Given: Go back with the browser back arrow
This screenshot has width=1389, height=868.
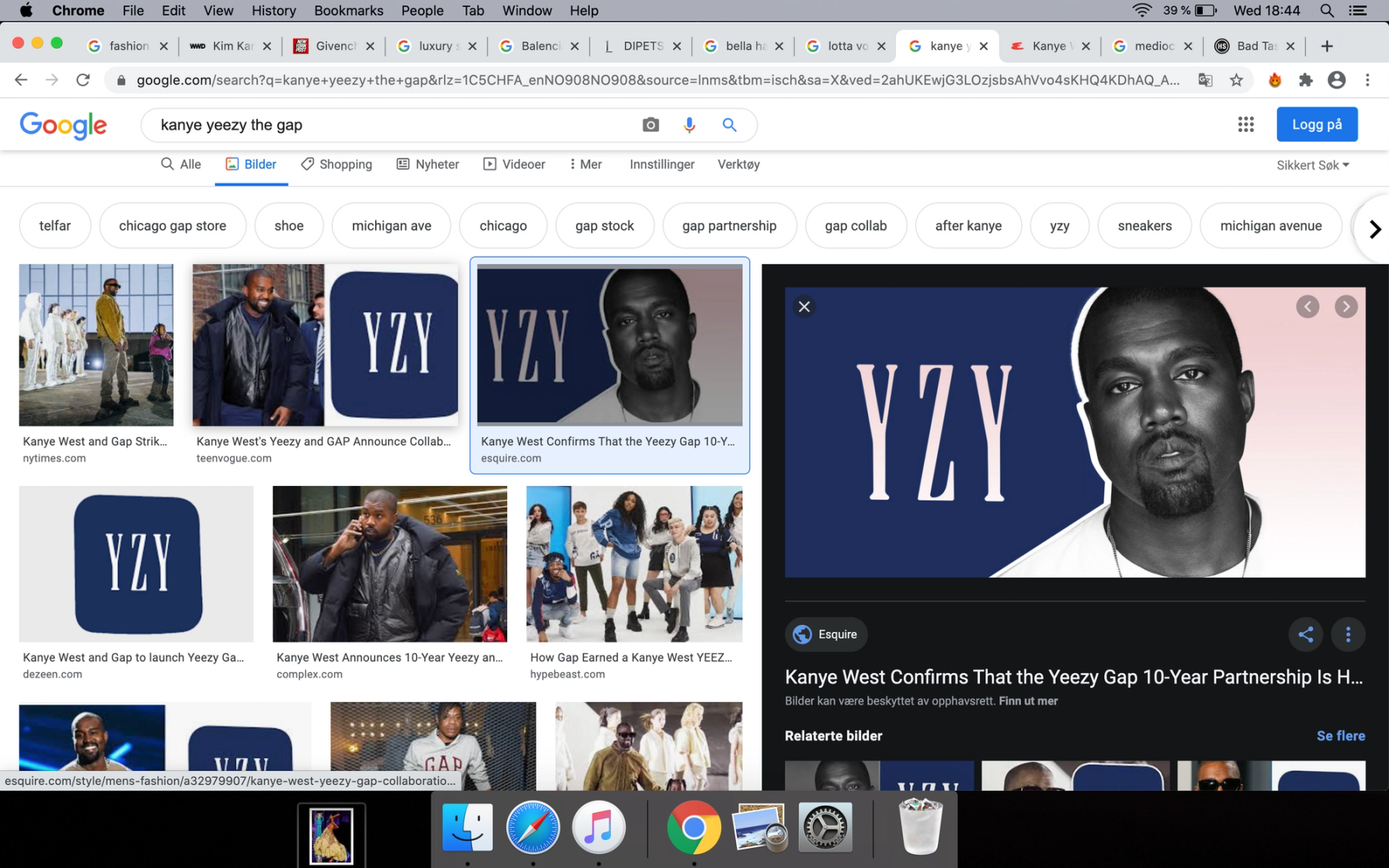Looking at the screenshot, I should [21, 80].
